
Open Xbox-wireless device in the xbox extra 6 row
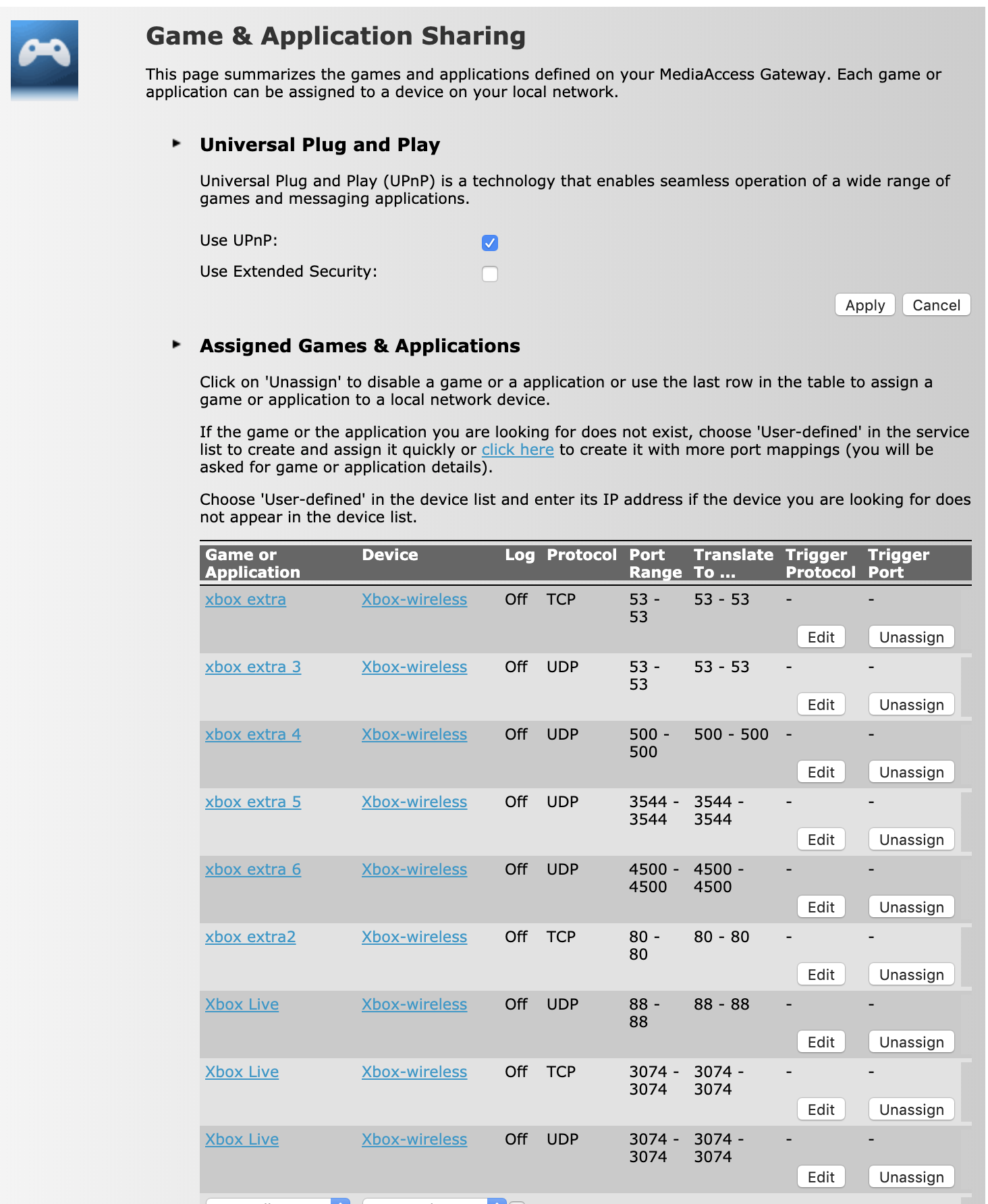coord(414,869)
